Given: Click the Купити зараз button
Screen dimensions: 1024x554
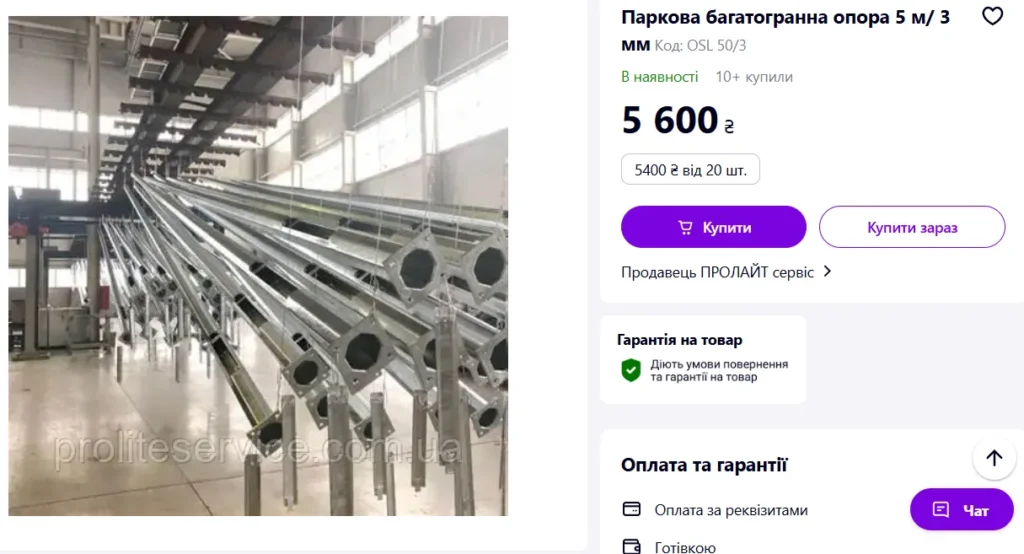Looking at the screenshot, I should [x=912, y=227].
